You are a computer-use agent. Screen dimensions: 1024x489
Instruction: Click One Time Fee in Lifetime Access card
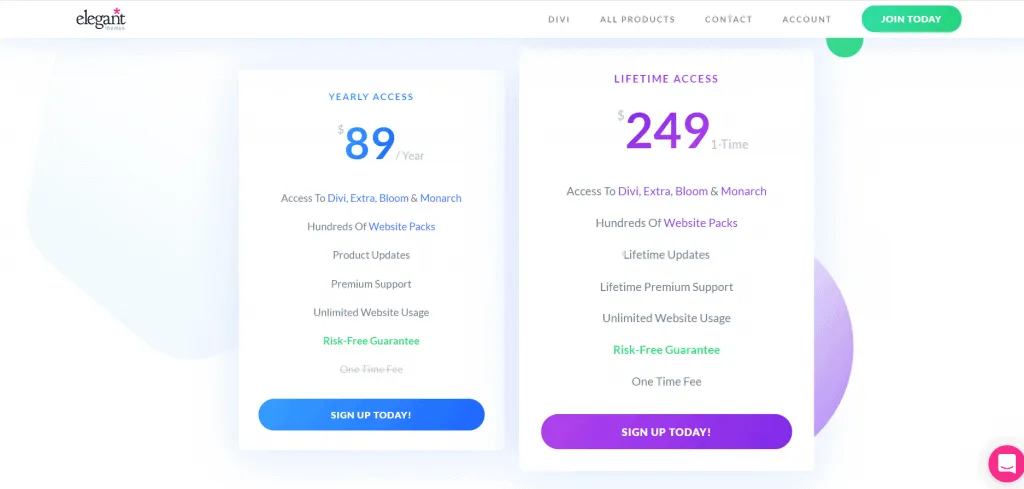[666, 381]
